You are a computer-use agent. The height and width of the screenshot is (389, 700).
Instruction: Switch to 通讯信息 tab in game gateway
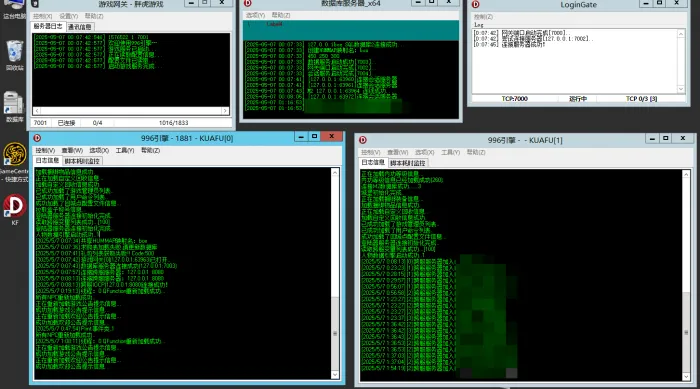pos(79,27)
